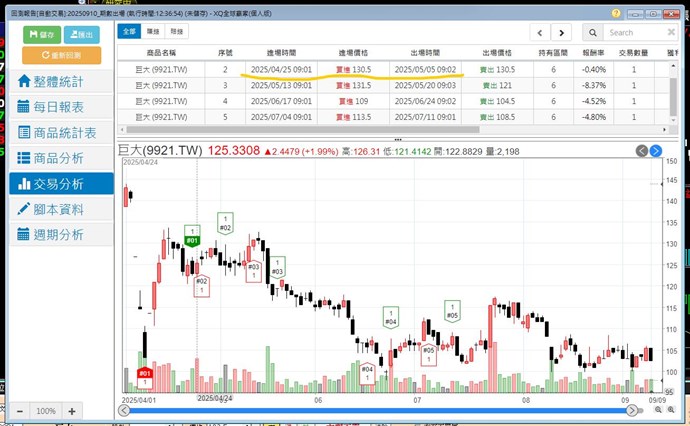Click the red #05 entry marker on chart
The width and height of the screenshot is (690, 426).
point(429,355)
